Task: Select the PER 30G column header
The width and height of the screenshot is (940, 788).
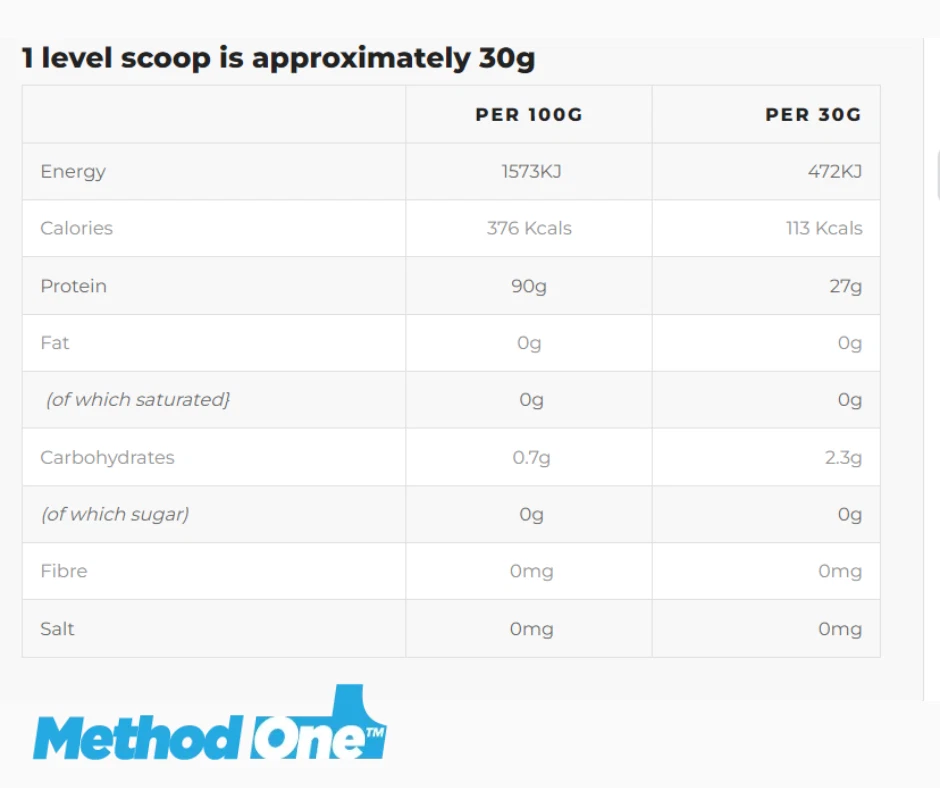Action: tap(813, 114)
